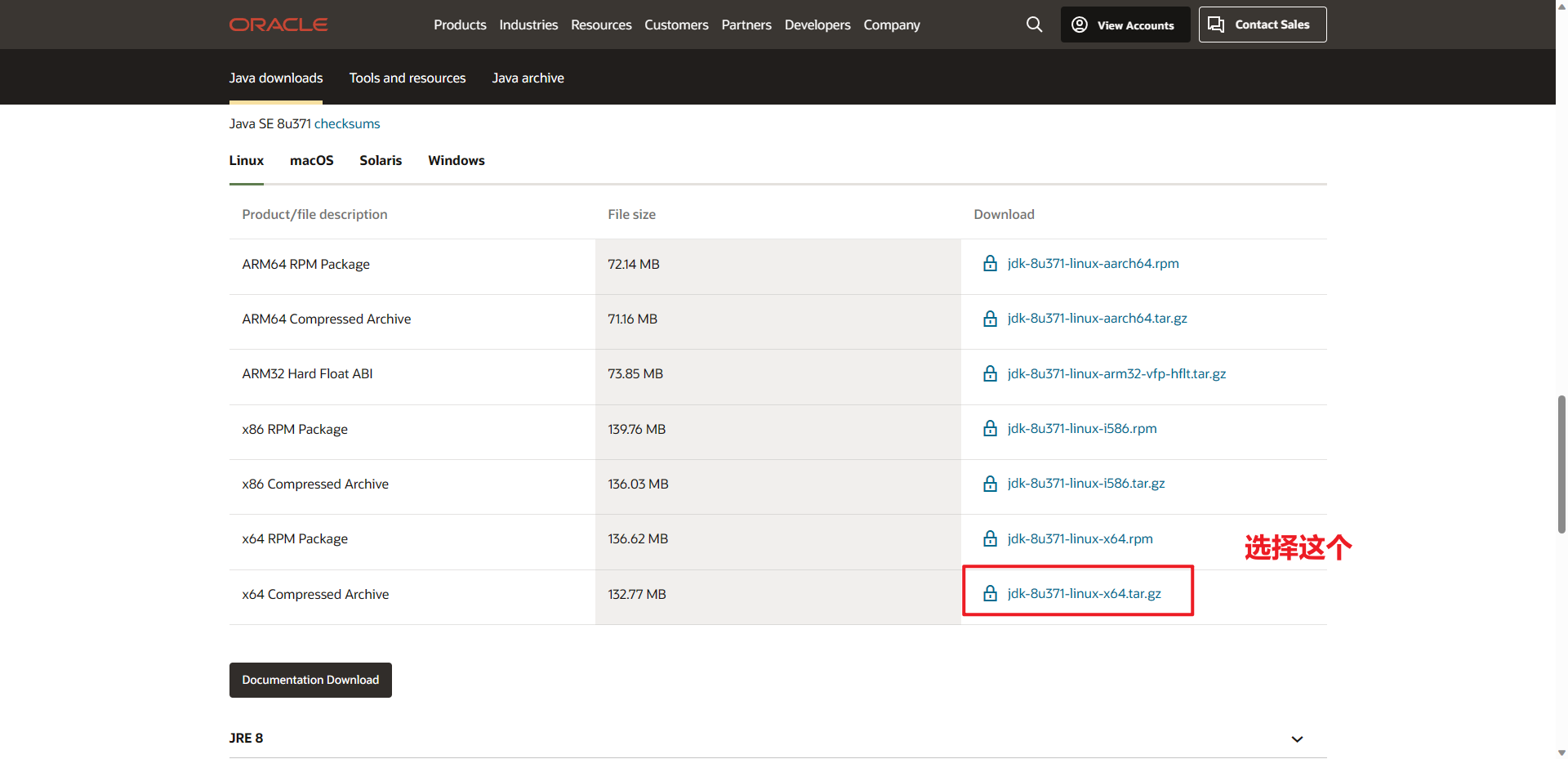Click lock icon for jdk-8u371-linux-x64.tar.gz
Viewport: 1568px width, 759px height.
pos(990,593)
